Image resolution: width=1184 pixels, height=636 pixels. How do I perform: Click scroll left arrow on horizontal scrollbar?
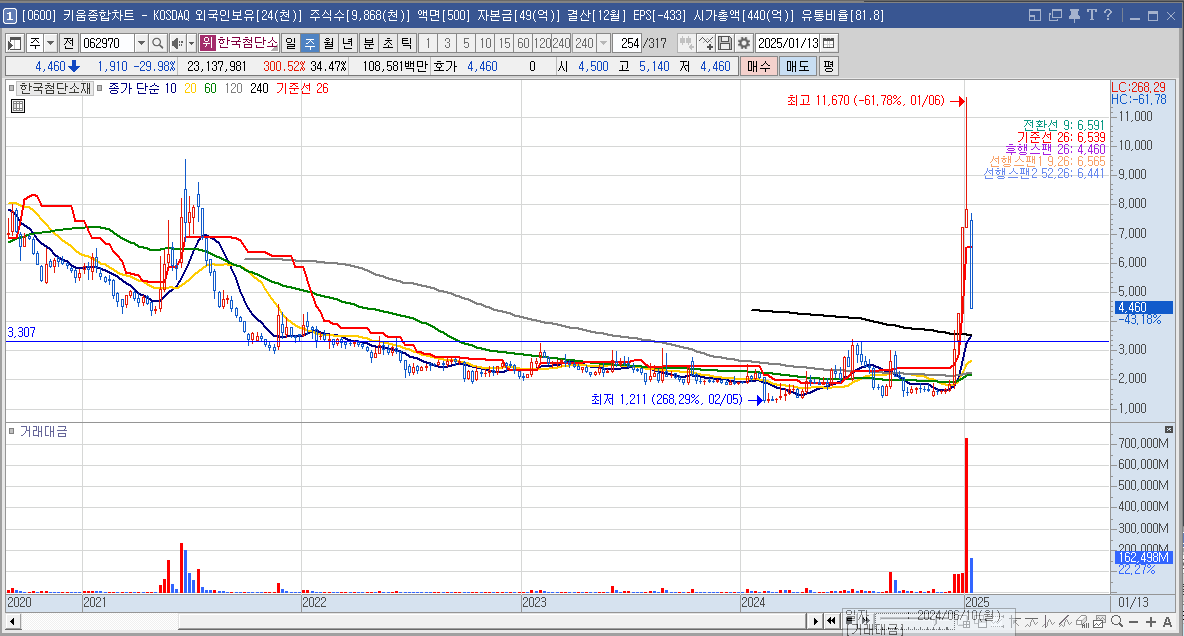click(12, 622)
